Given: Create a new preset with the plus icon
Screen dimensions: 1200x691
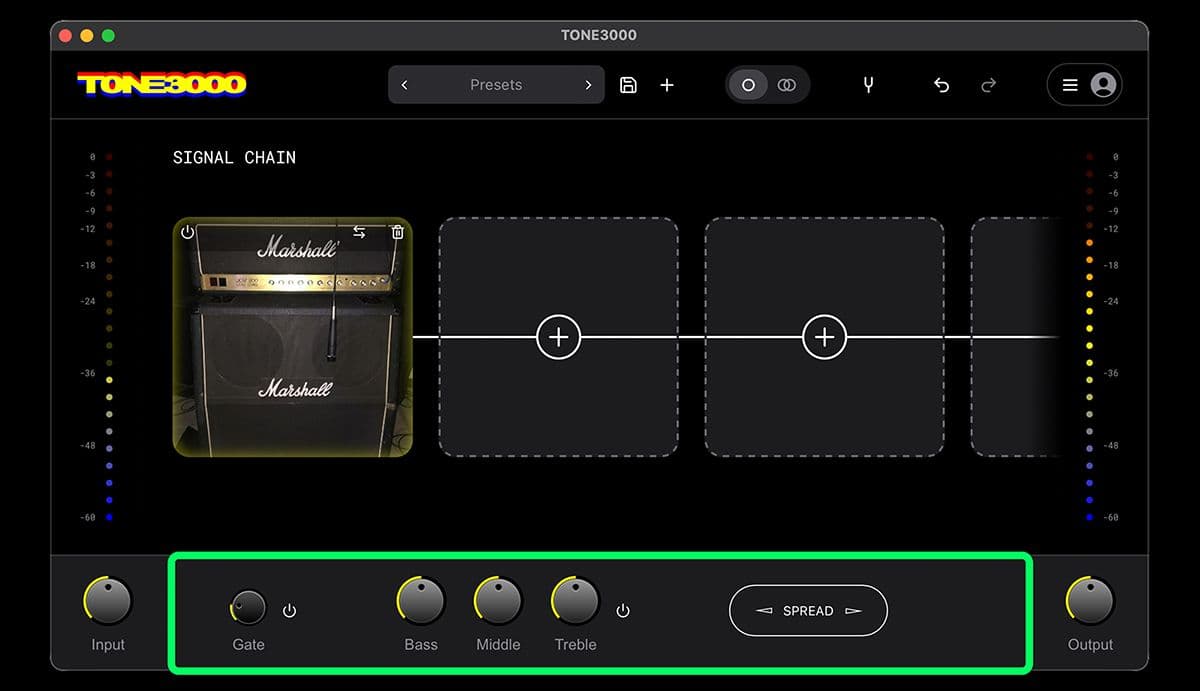Looking at the screenshot, I should tap(667, 85).
